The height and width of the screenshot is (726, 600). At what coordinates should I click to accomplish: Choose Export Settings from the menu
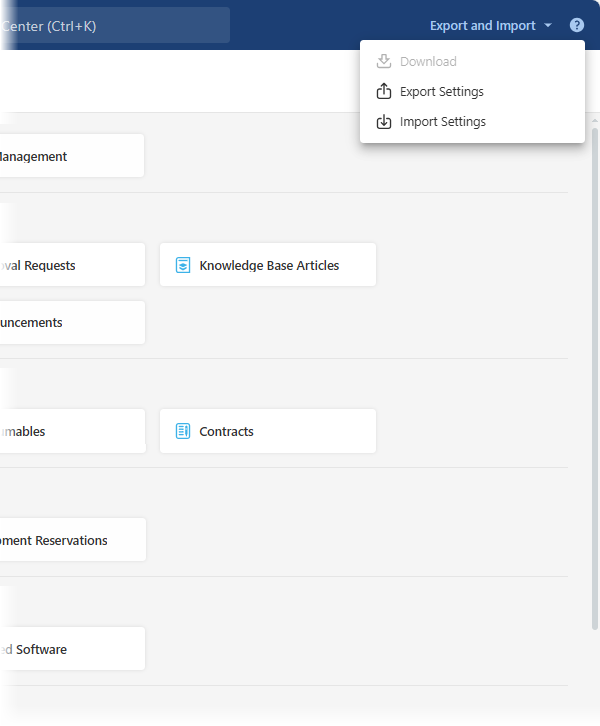tap(442, 92)
